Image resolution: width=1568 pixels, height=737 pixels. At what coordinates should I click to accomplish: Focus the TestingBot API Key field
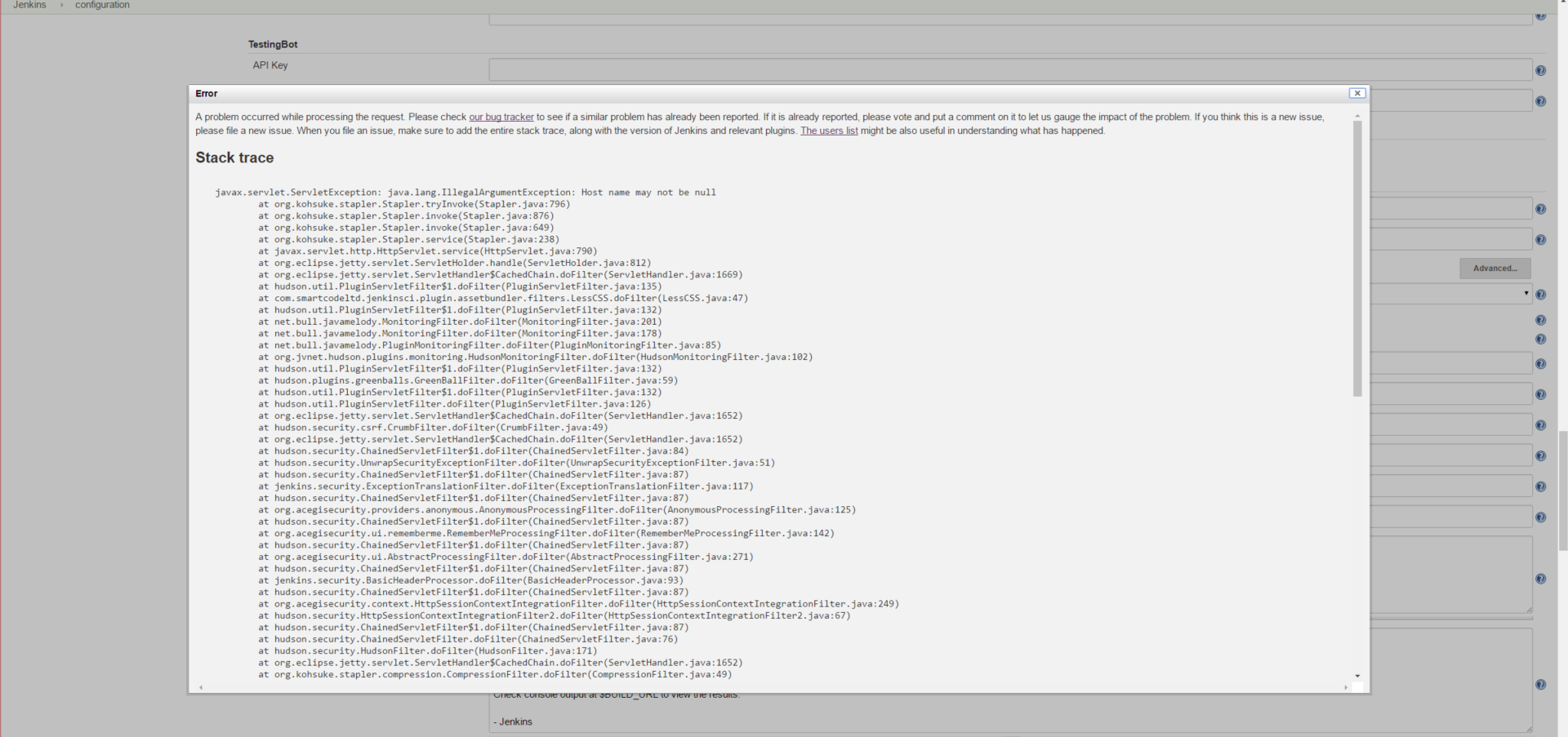coord(1009,69)
